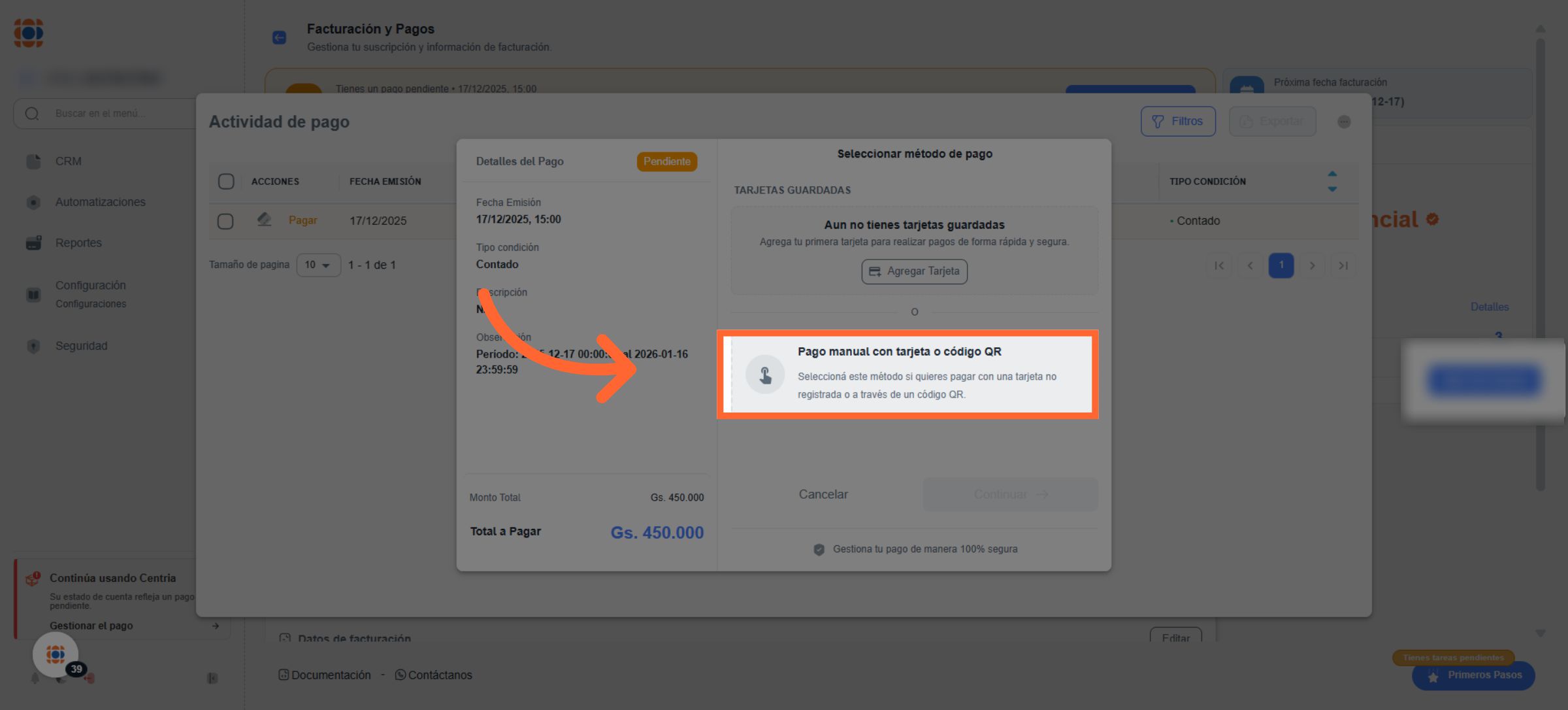Go to pagination page 1
Screen dimensions: 1568x710
coord(1281,265)
